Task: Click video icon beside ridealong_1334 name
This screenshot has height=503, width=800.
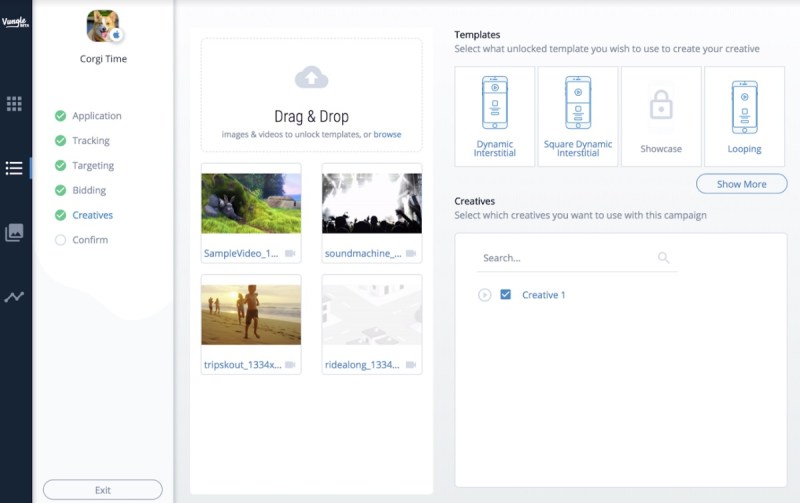Action: coord(411,365)
